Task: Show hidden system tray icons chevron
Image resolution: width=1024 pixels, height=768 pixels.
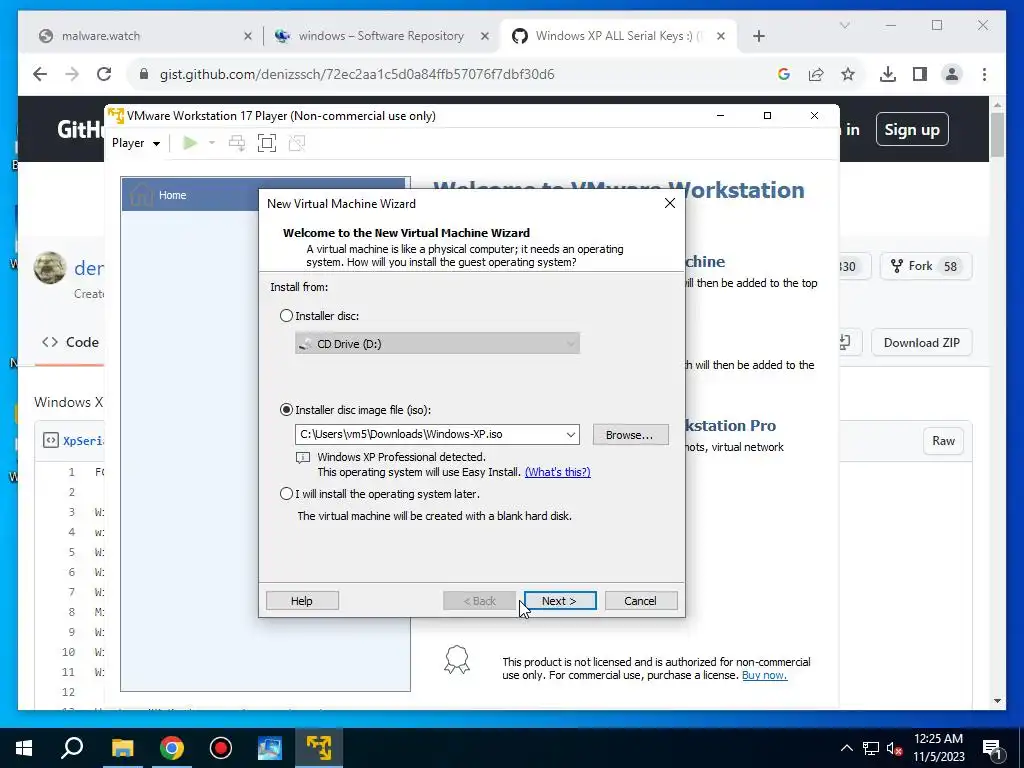Action: (846, 748)
